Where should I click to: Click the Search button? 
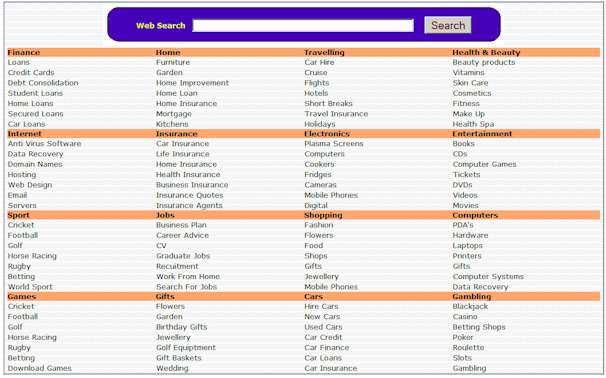(448, 25)
